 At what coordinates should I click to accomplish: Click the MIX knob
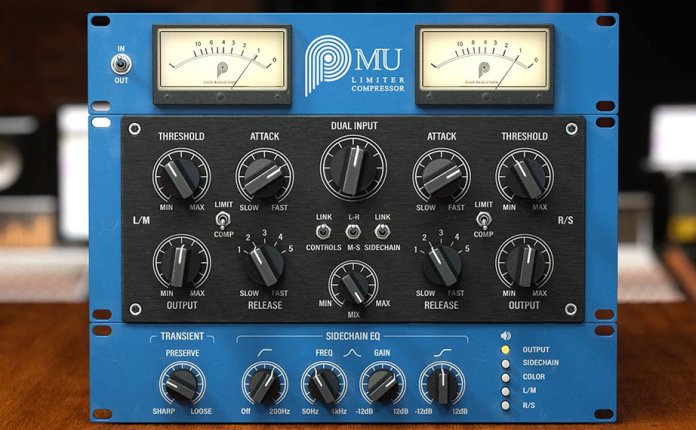[x=353, y=284]
